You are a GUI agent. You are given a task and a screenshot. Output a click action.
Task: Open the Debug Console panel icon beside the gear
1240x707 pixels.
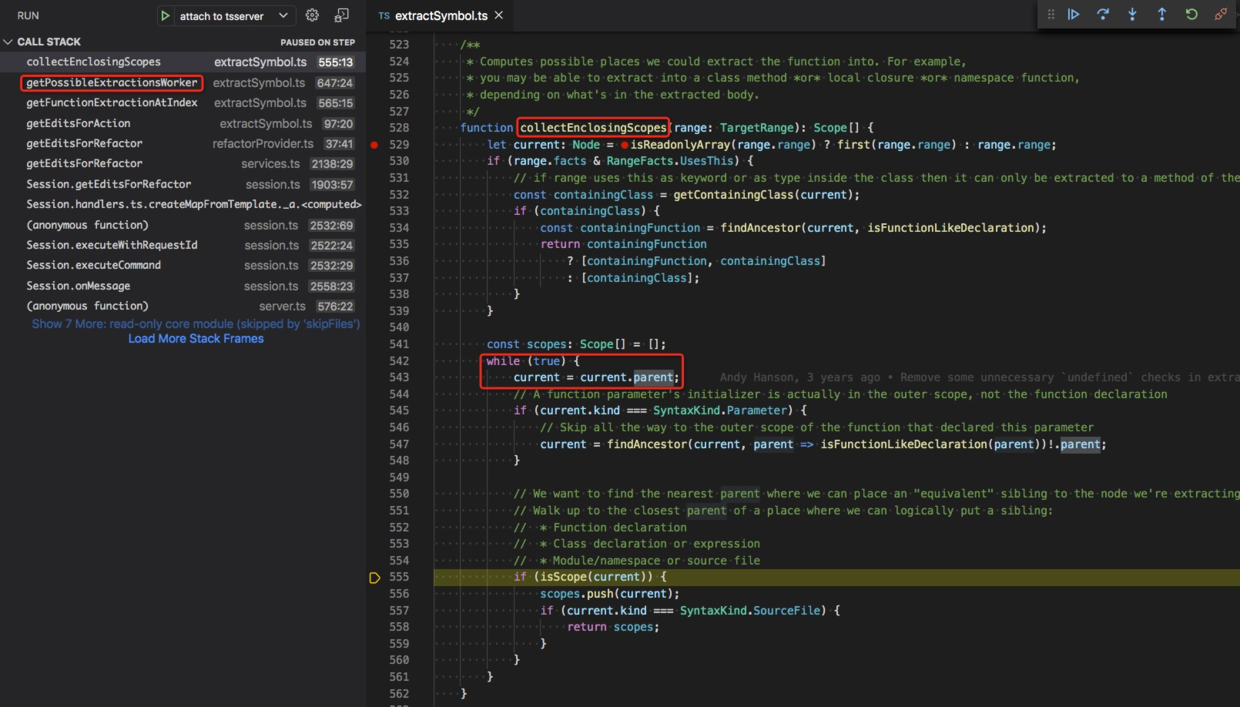(341, 15)
